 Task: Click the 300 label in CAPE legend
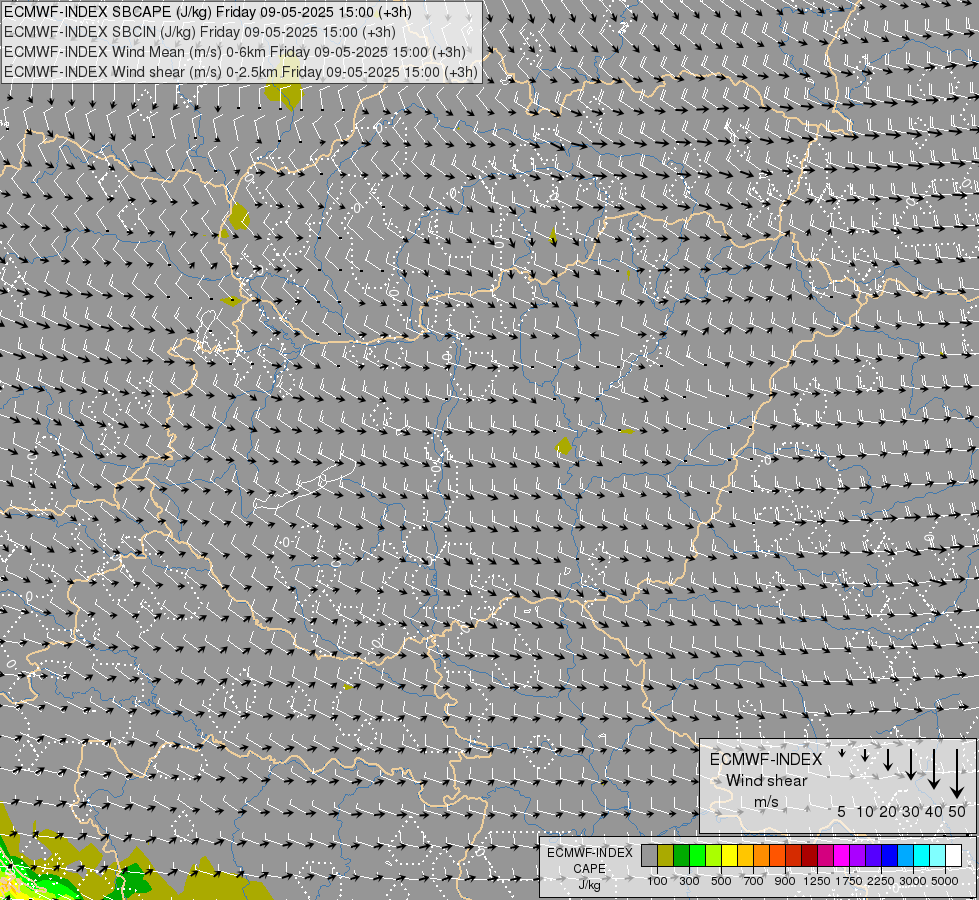click(689, 881)
